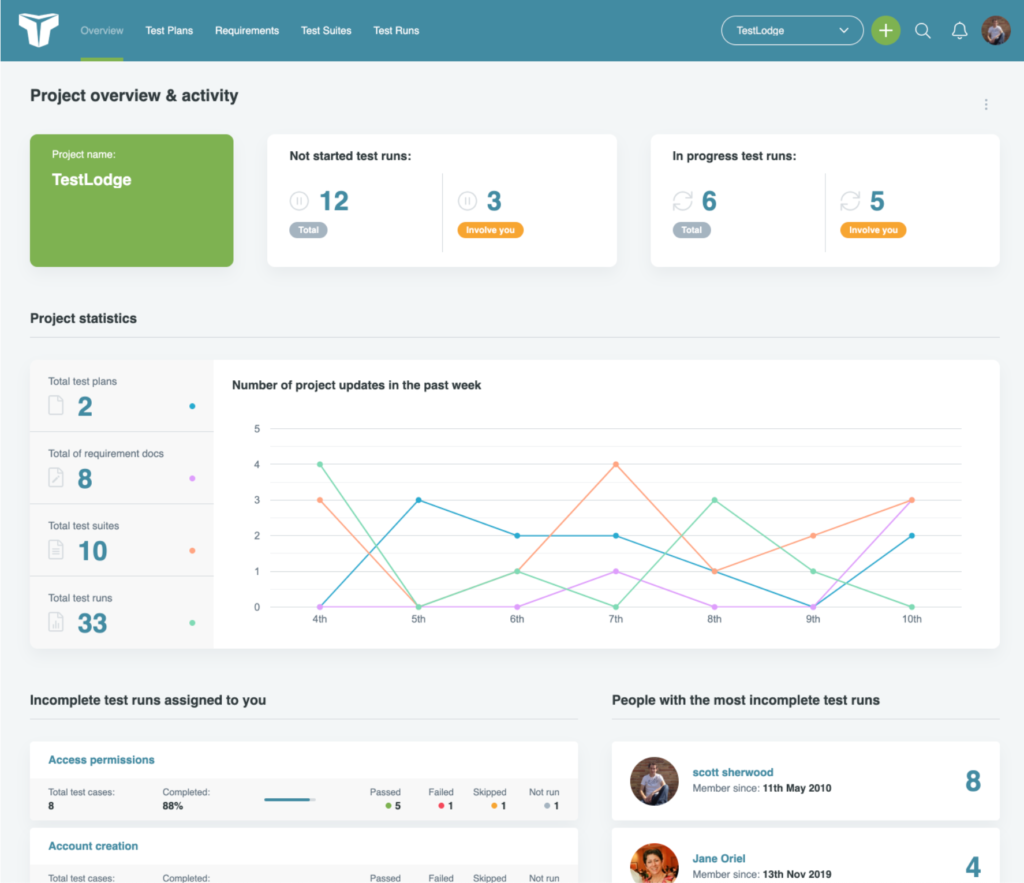Click the pause icon beside total not started runs

(x=299, y=200)
